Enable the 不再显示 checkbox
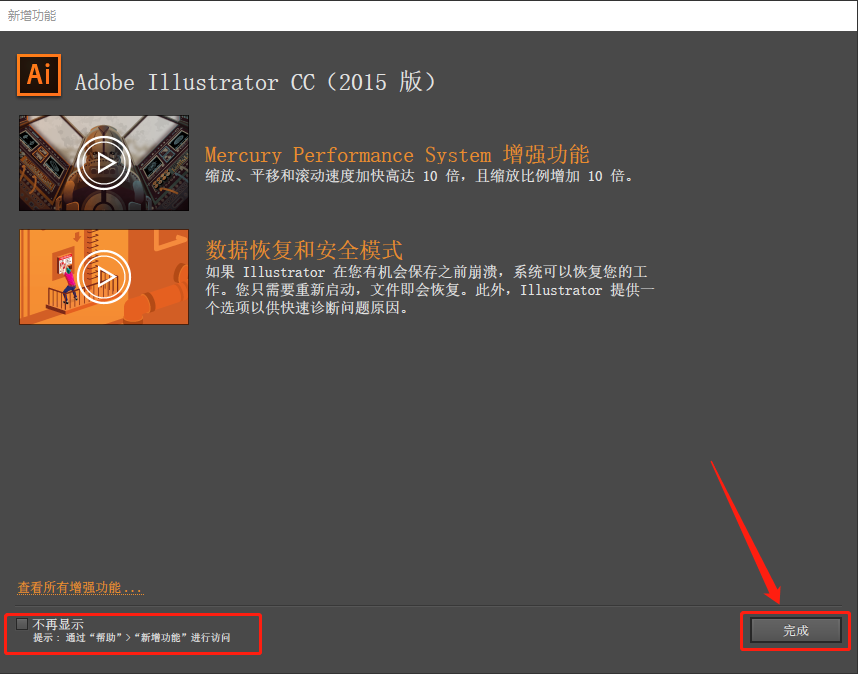The height and width of the screenshot is (674, 858). click(22, 624)
